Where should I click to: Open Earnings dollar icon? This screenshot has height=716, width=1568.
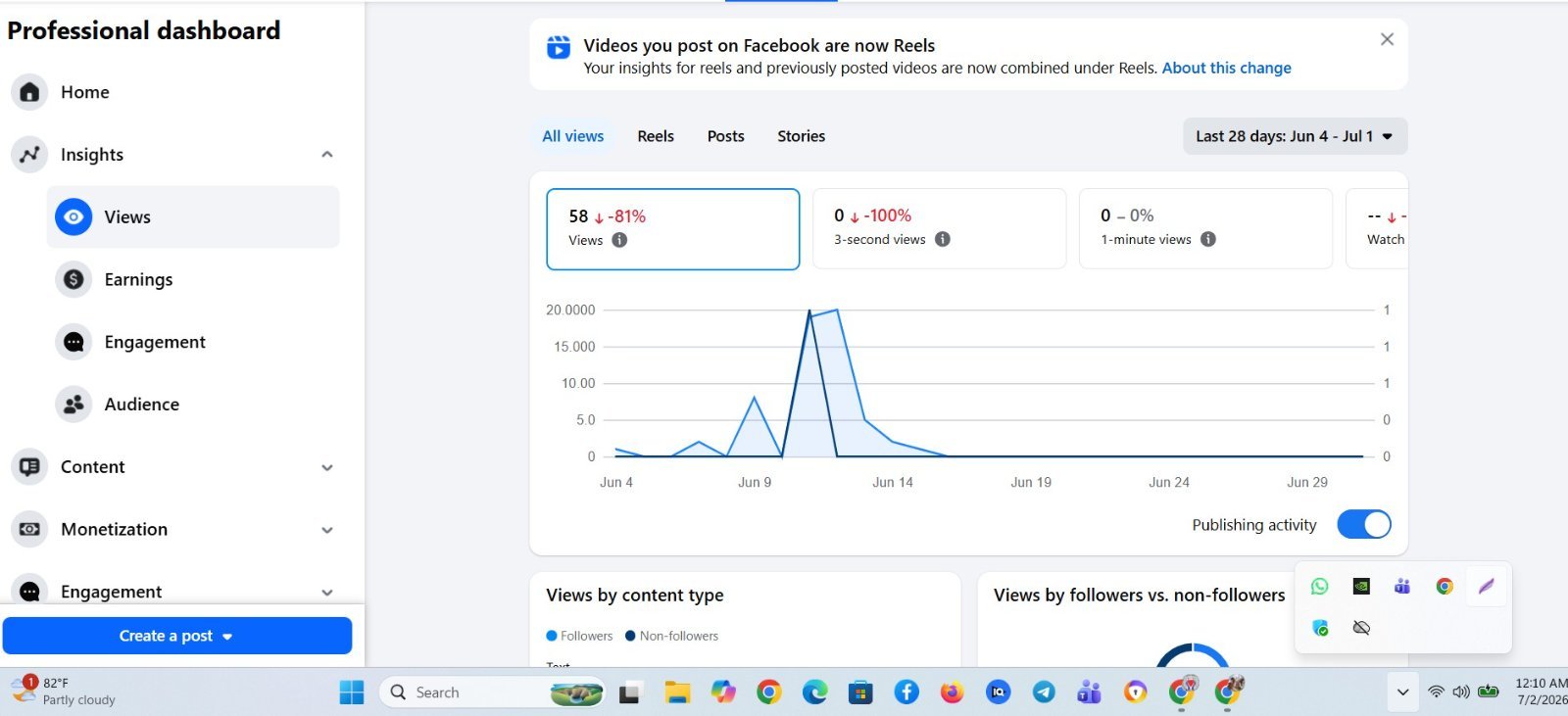tap(73, 279)
